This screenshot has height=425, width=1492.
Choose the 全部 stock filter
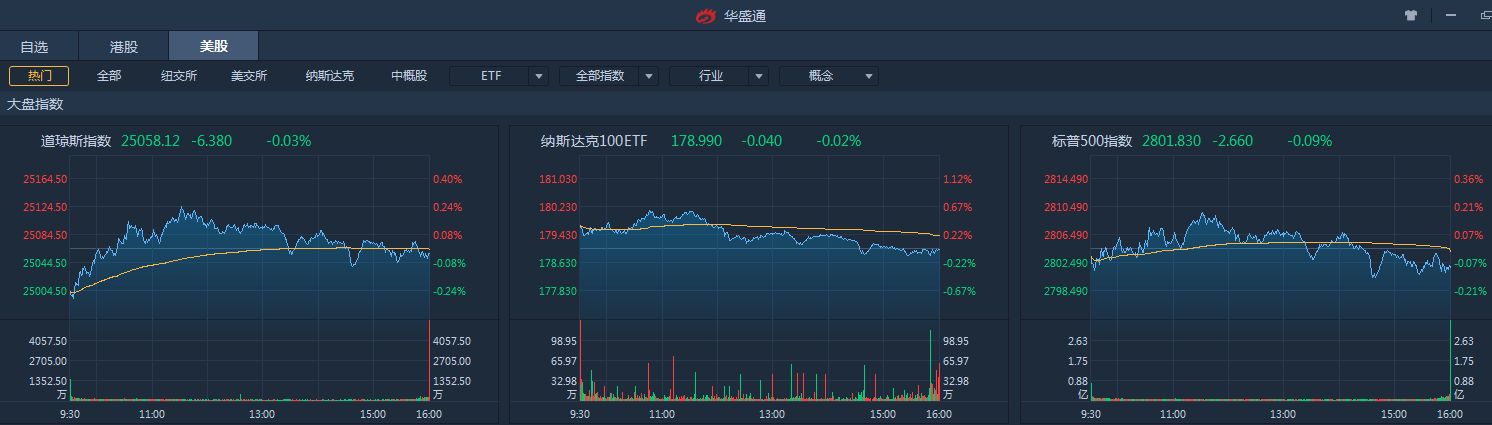pyautogui.click(x=109, y=76)
